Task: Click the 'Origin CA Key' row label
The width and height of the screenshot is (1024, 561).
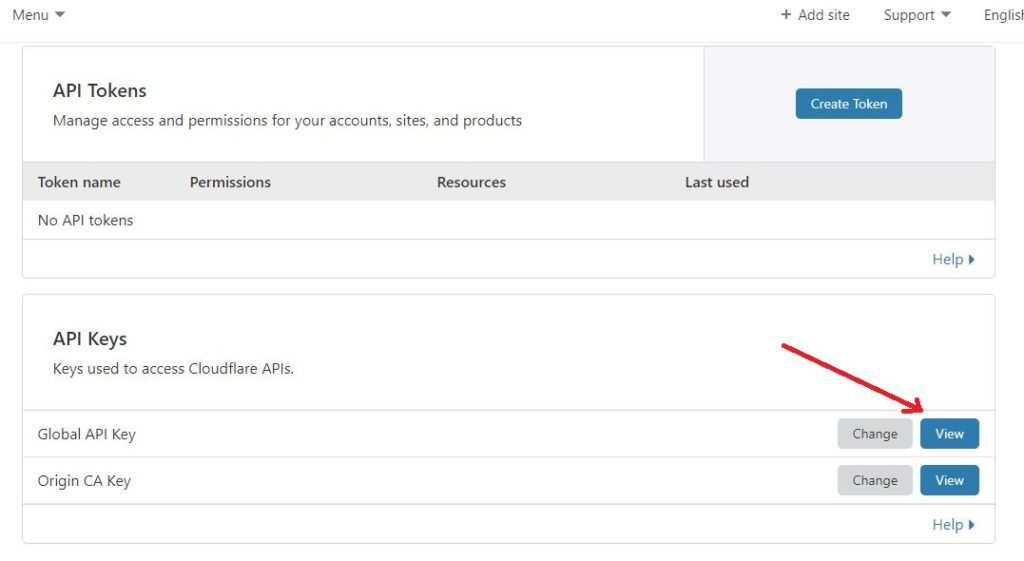Action: (x=84, y=481)
